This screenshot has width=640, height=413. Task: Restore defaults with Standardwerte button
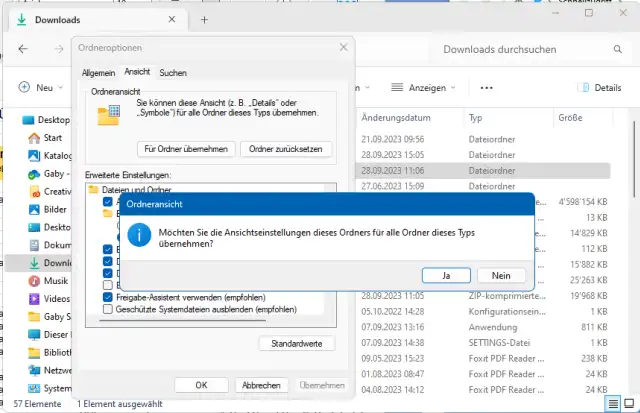click(297, 344)
